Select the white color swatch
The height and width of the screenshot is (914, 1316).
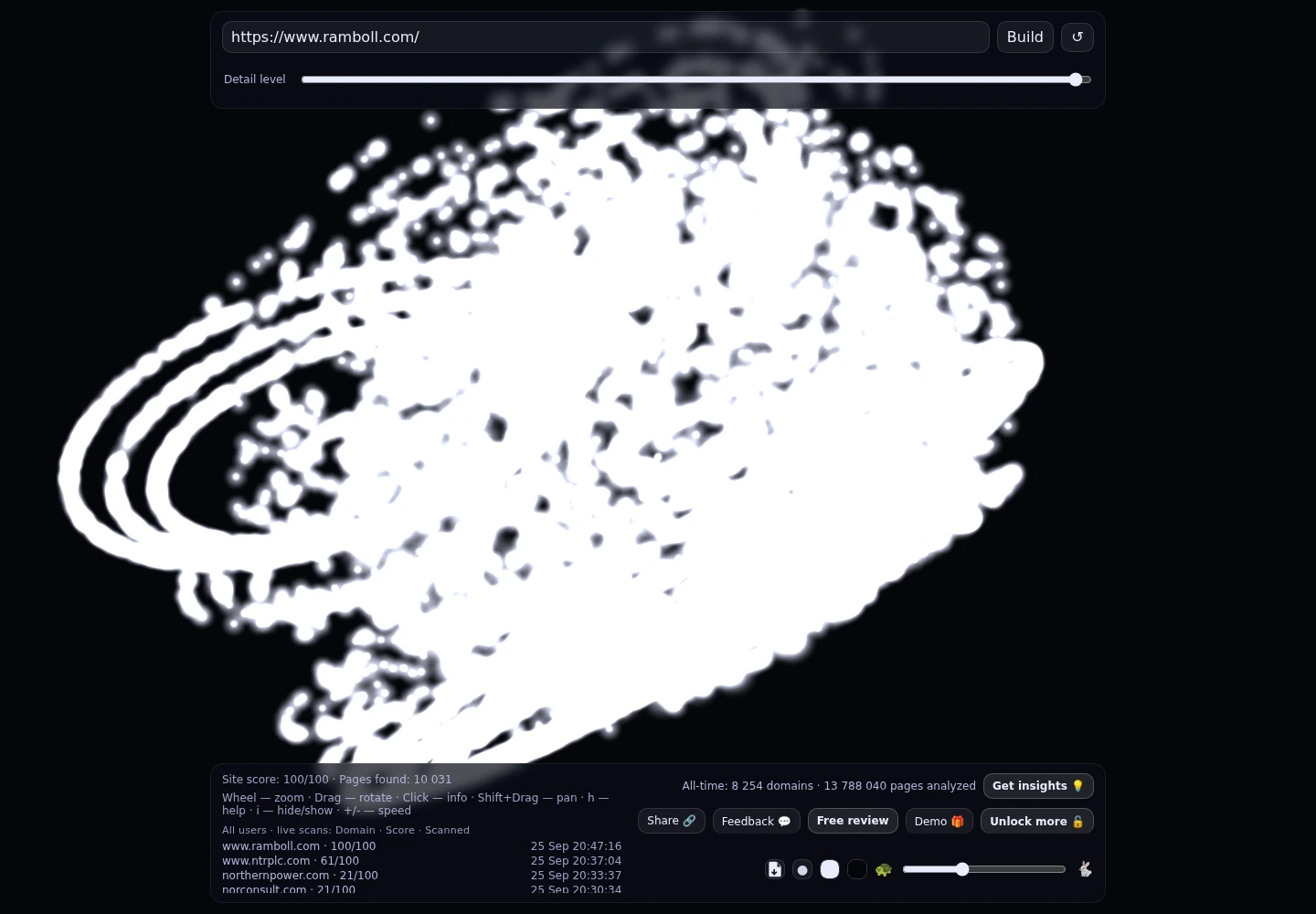(x=830, y=869)
